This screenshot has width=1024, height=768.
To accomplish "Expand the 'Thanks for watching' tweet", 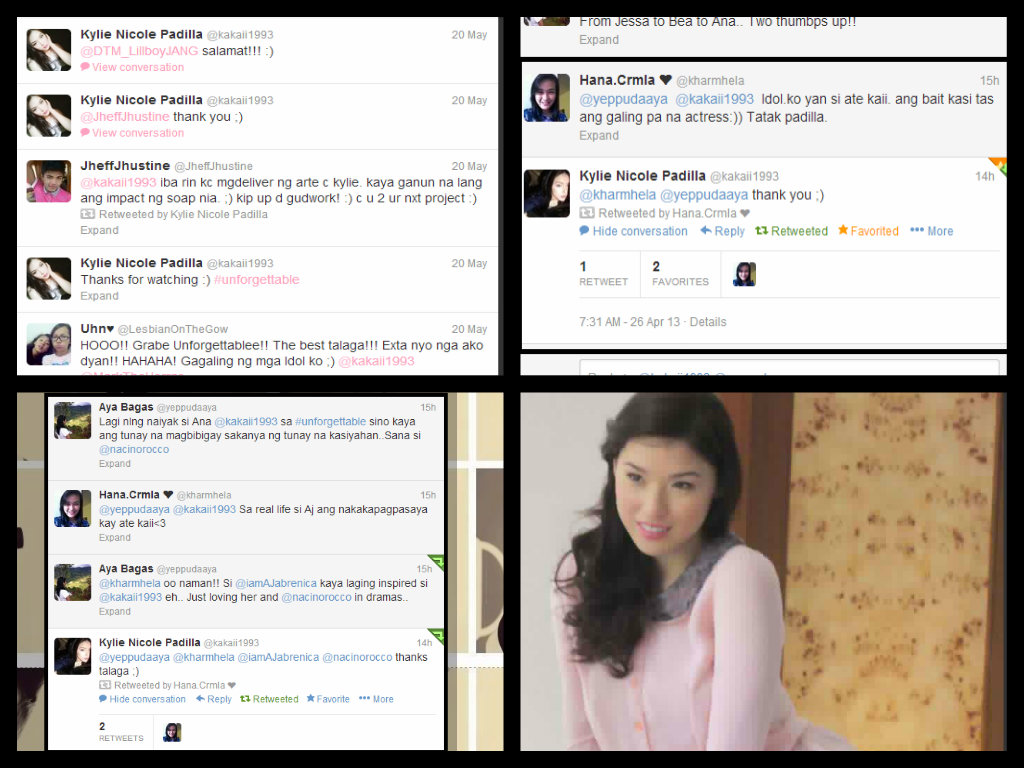I will [99, 296].
